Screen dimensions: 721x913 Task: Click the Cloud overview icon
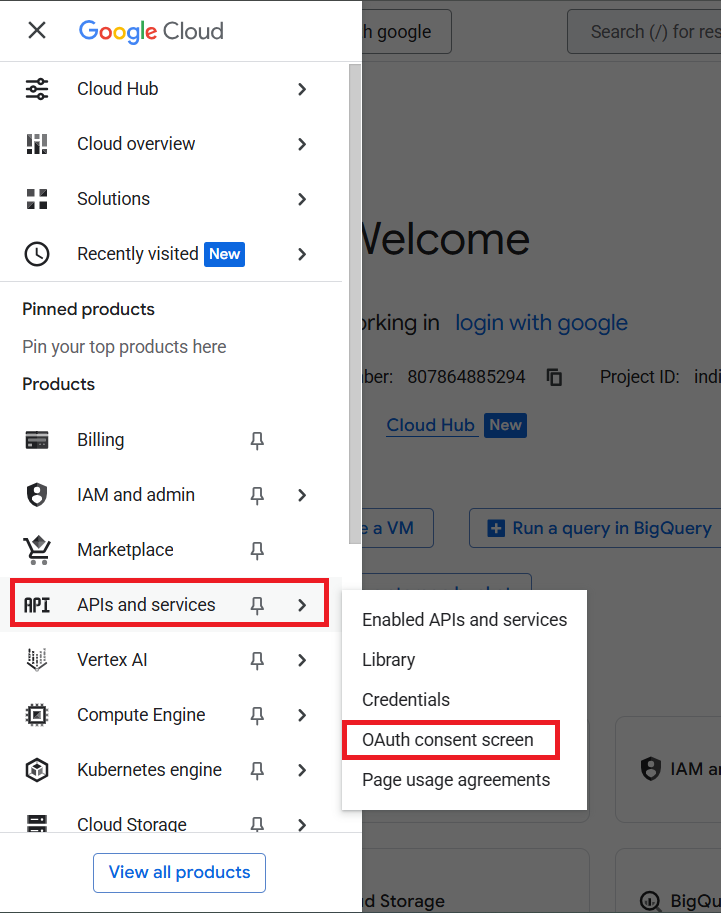[x=37, y=144]
